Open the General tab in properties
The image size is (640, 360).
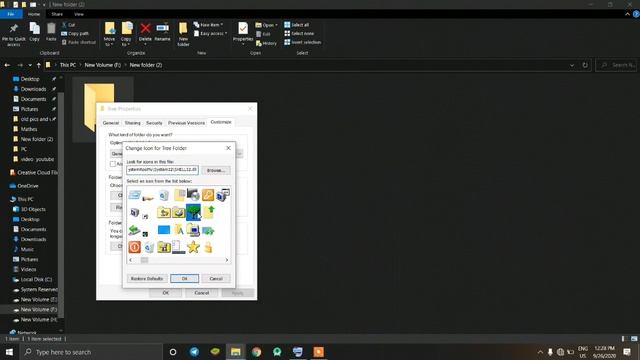coord(111,122)
